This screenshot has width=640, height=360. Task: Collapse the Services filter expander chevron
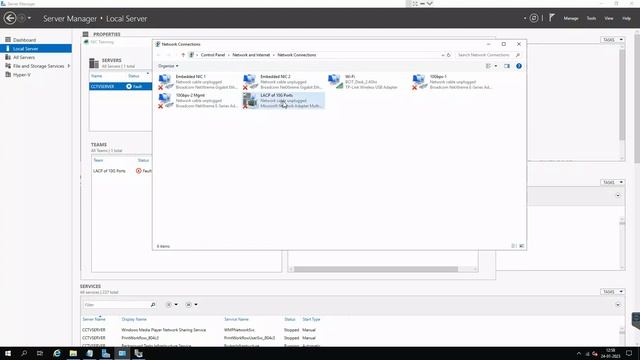pyautogui.click(x=618, y=305)
